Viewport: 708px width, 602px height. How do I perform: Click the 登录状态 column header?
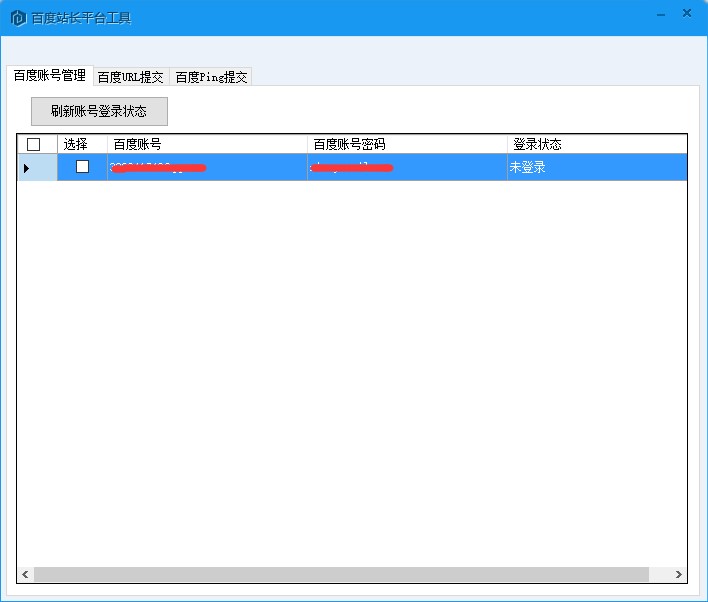coord(597,145)
